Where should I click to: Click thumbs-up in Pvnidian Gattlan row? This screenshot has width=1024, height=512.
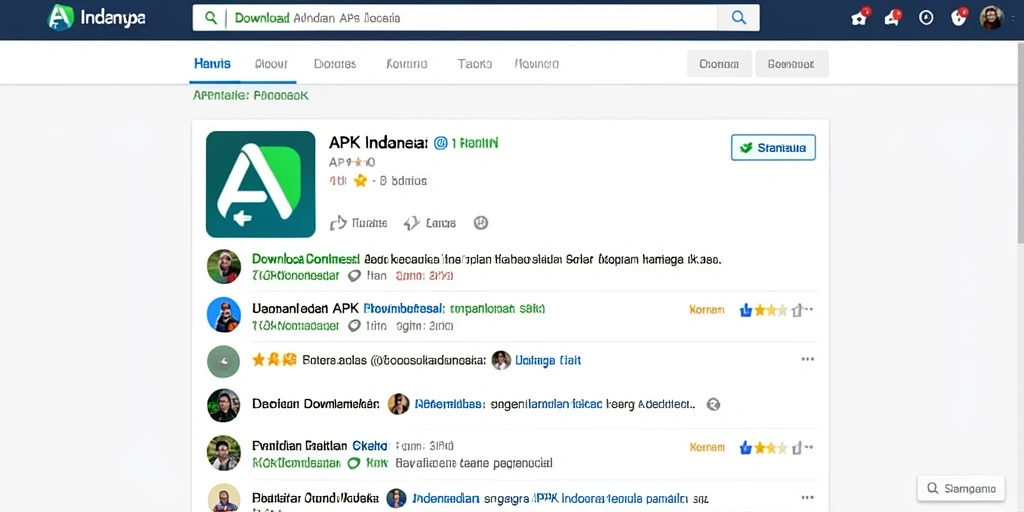point(746,448)
